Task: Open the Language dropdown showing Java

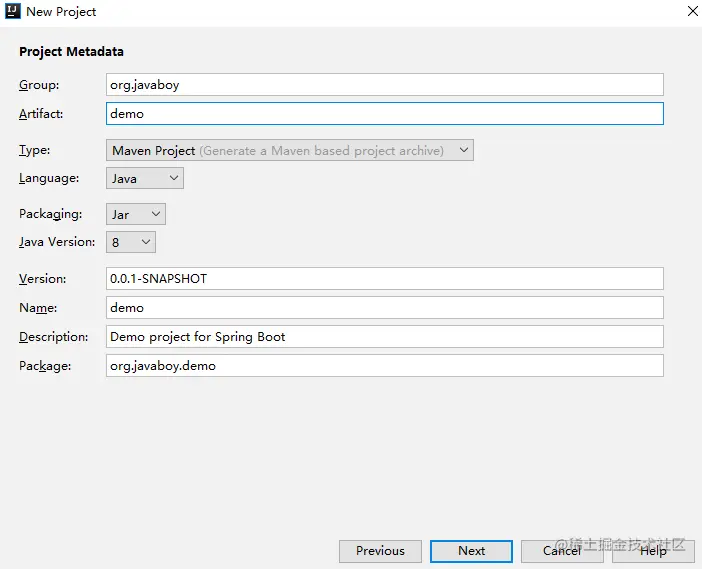Action: tap(145, 178)
